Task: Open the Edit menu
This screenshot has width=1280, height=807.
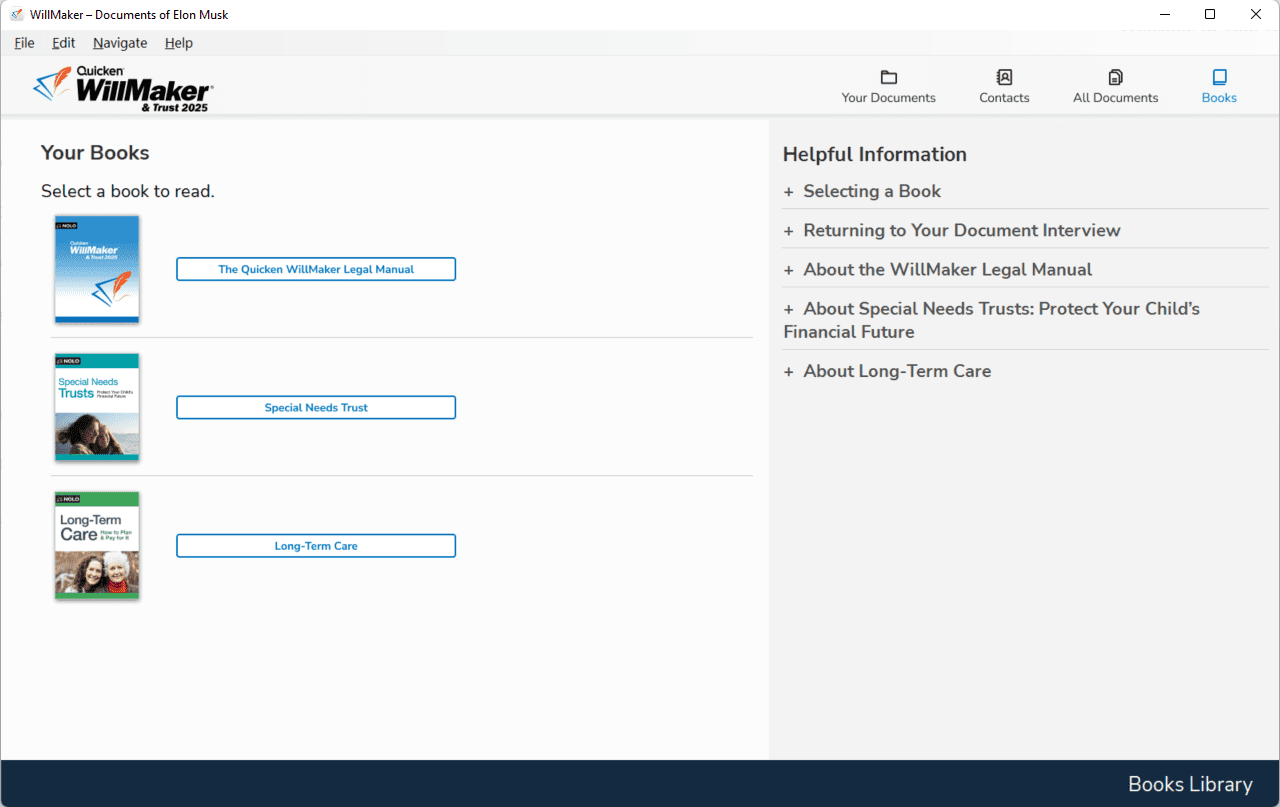Action: tap(64, 43)
